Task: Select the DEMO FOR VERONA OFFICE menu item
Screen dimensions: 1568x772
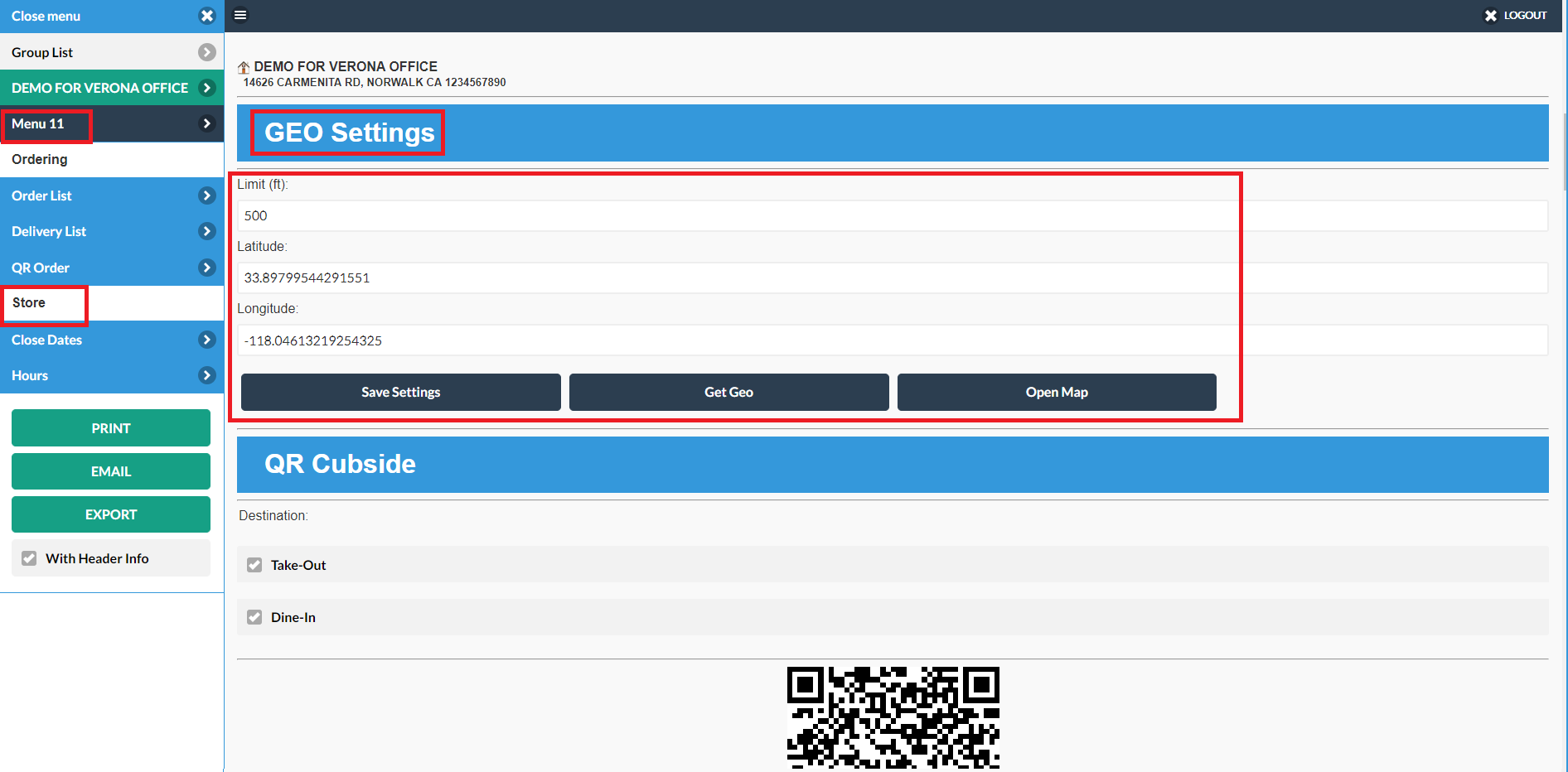Action: click(112, 88)
